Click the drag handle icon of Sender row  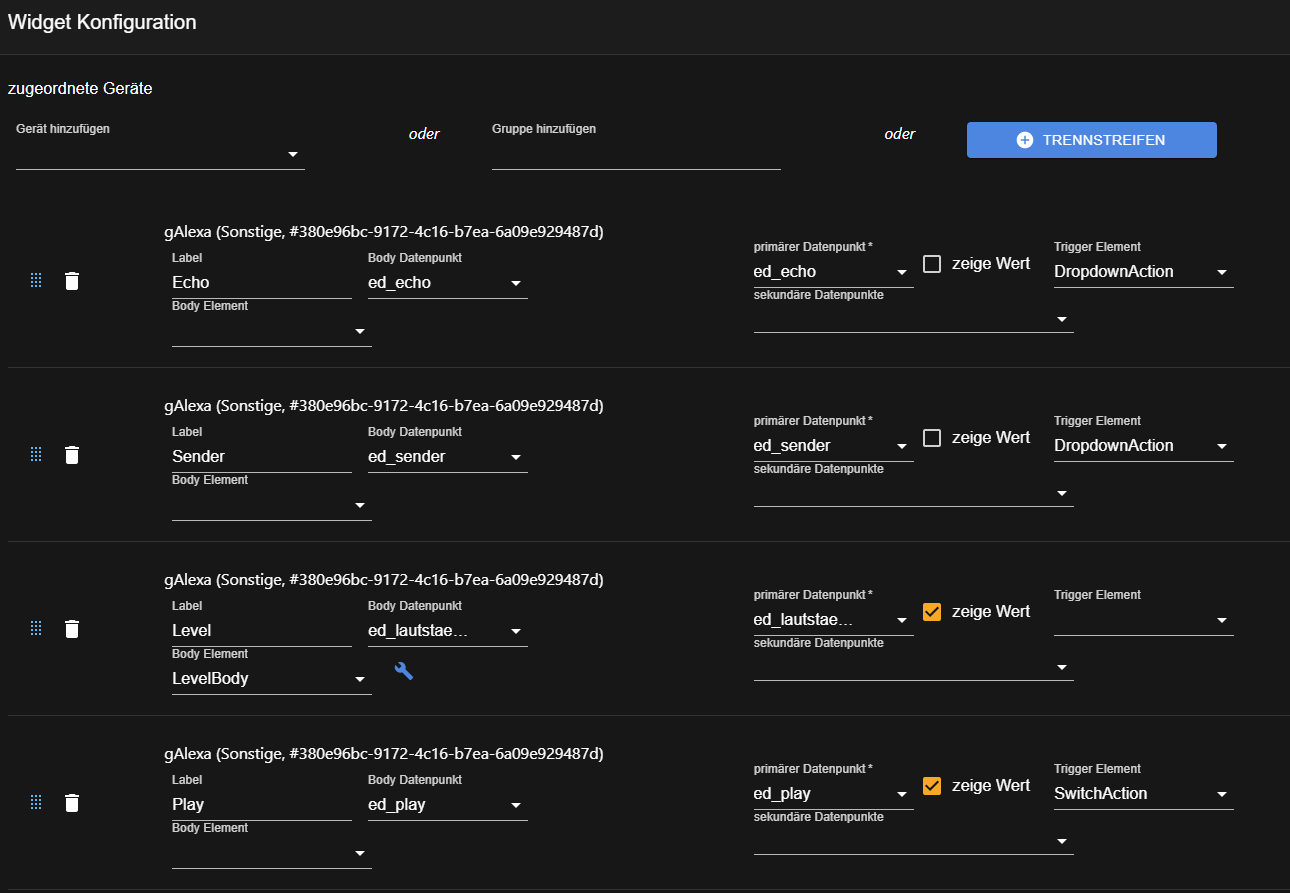pyautogui.click(x=36, y=455)
